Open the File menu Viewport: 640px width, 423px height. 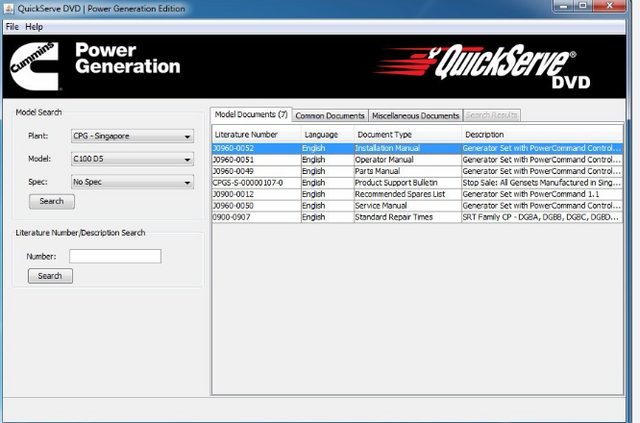(12, 26)
